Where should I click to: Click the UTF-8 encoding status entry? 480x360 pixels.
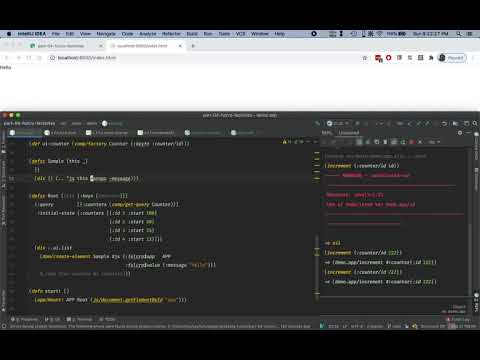[x=357, y=326]
